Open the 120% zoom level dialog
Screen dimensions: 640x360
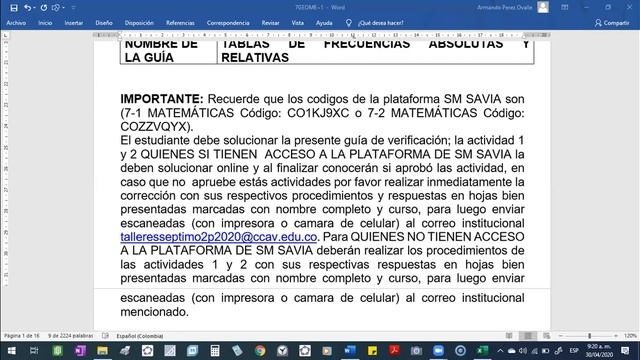tap(630, 336)
